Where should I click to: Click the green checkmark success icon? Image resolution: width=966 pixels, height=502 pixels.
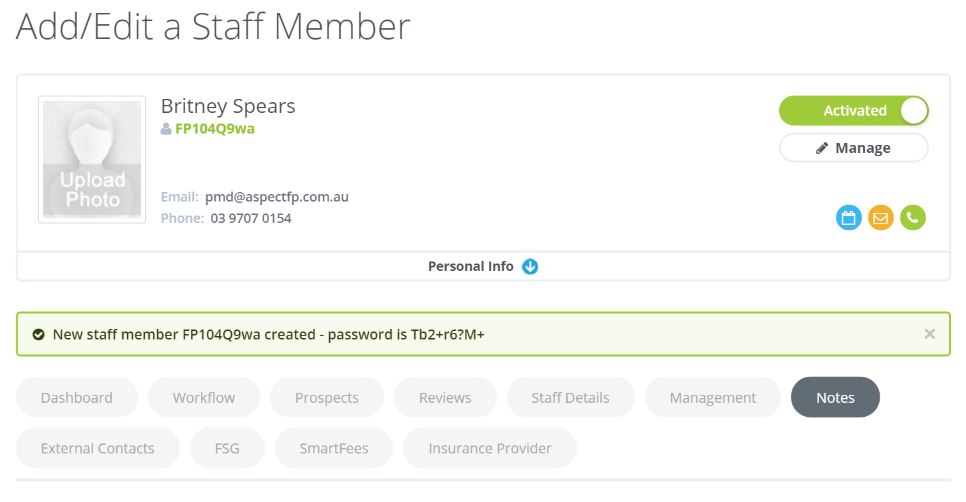pyautogui.click(x=38, y=335)
